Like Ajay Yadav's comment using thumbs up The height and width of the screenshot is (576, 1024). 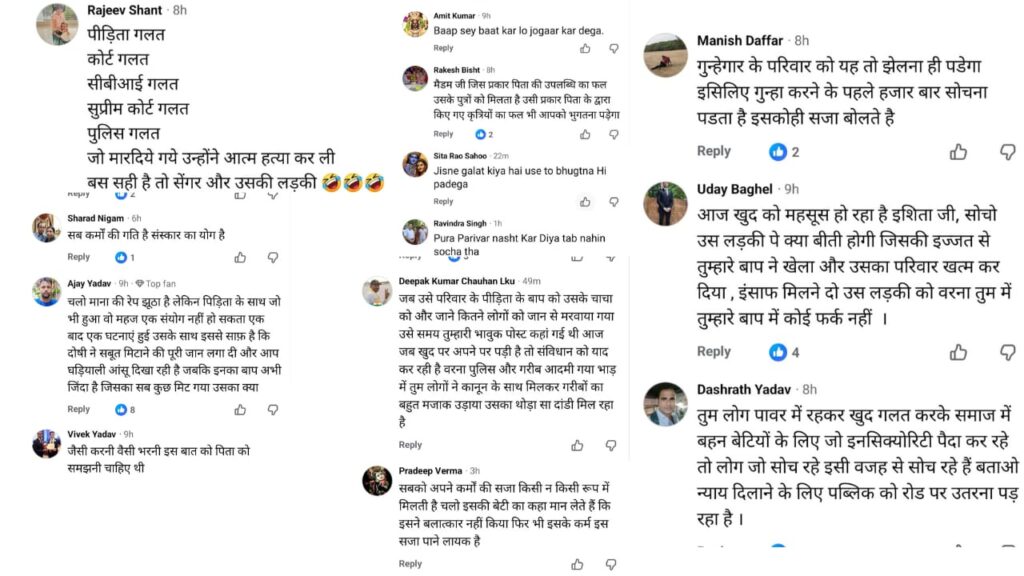pyautogui.click(x=240, y=409)
